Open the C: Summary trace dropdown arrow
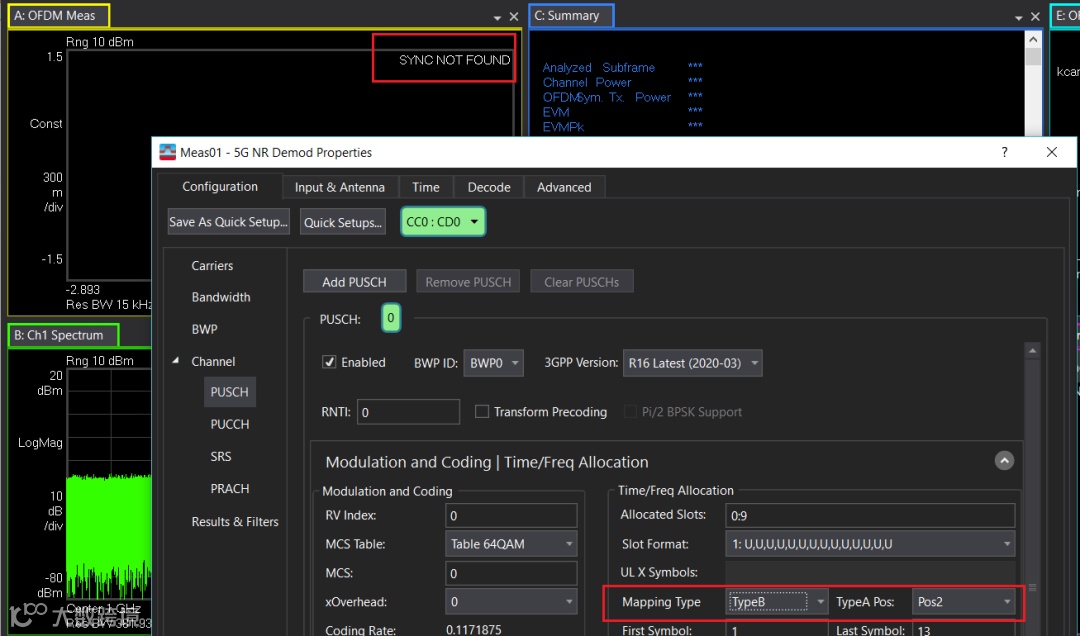This screenshot has height=636, width=1080. [x=1019, y=17]
